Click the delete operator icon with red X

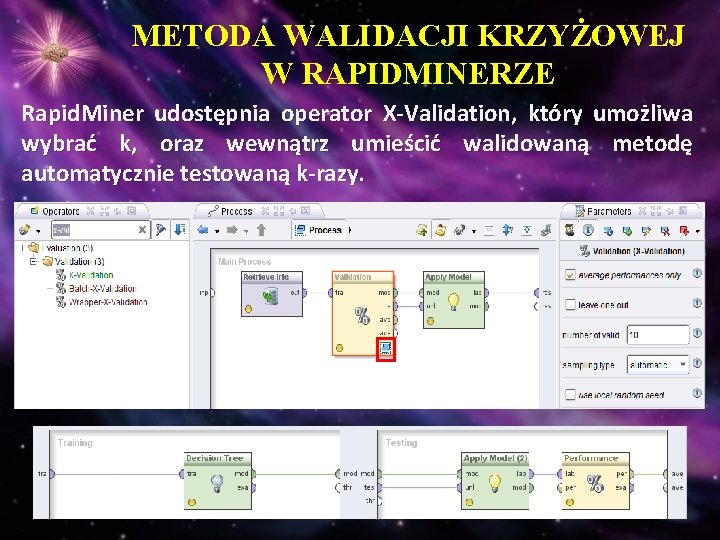click(x=665, y=231)
